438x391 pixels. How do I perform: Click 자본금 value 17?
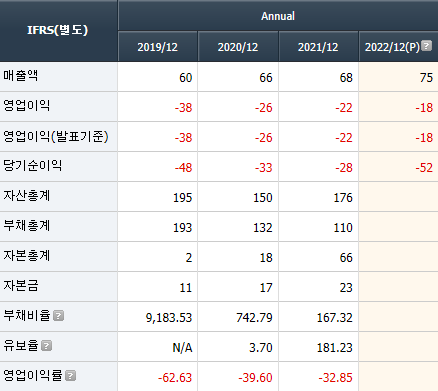pos(266,288)
